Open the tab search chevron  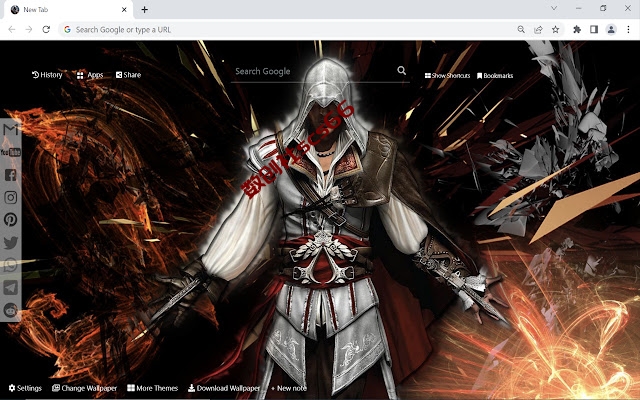click(554, 8)
